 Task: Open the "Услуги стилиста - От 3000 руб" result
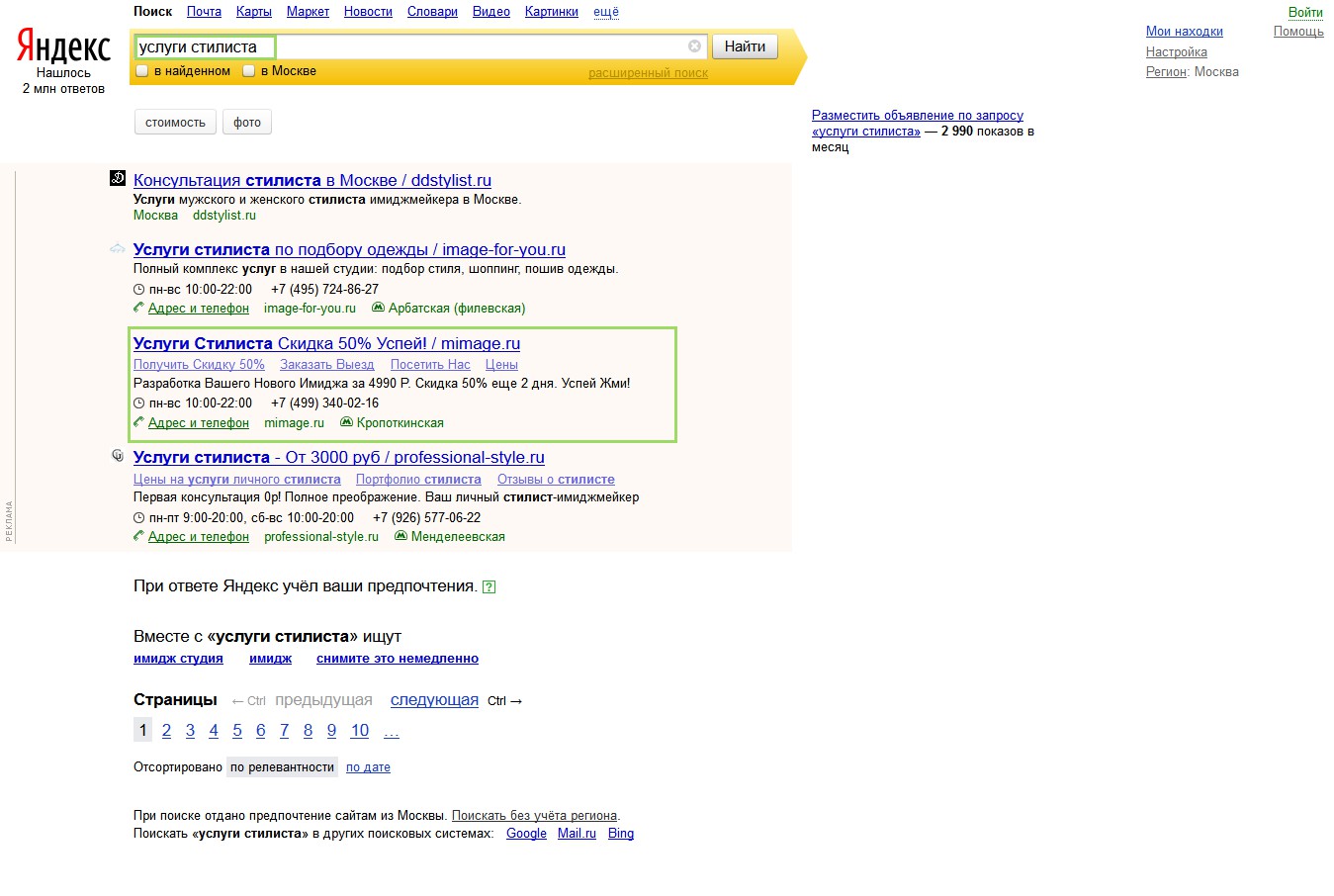[339, 457]
